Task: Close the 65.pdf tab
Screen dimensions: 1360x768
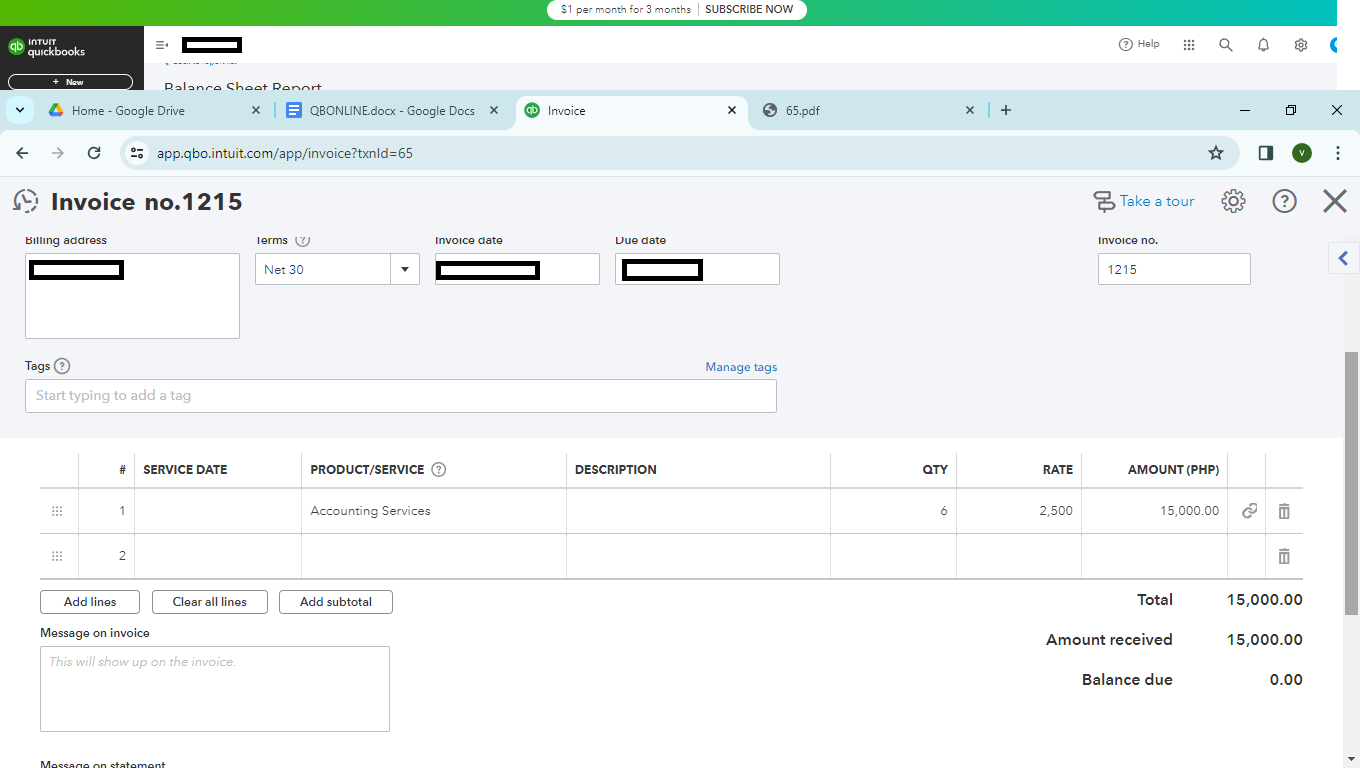Action: click(x=969, y=111)
